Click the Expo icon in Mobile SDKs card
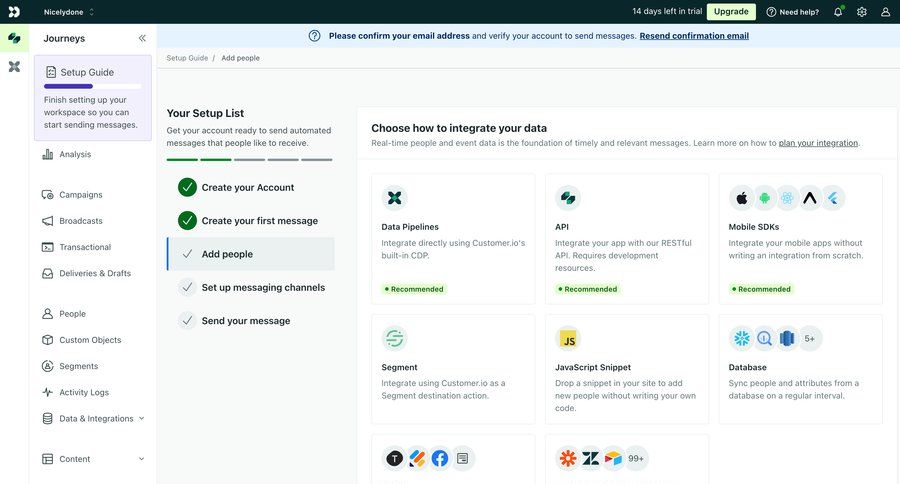The image size is (900, 484). tap(810, 198)
